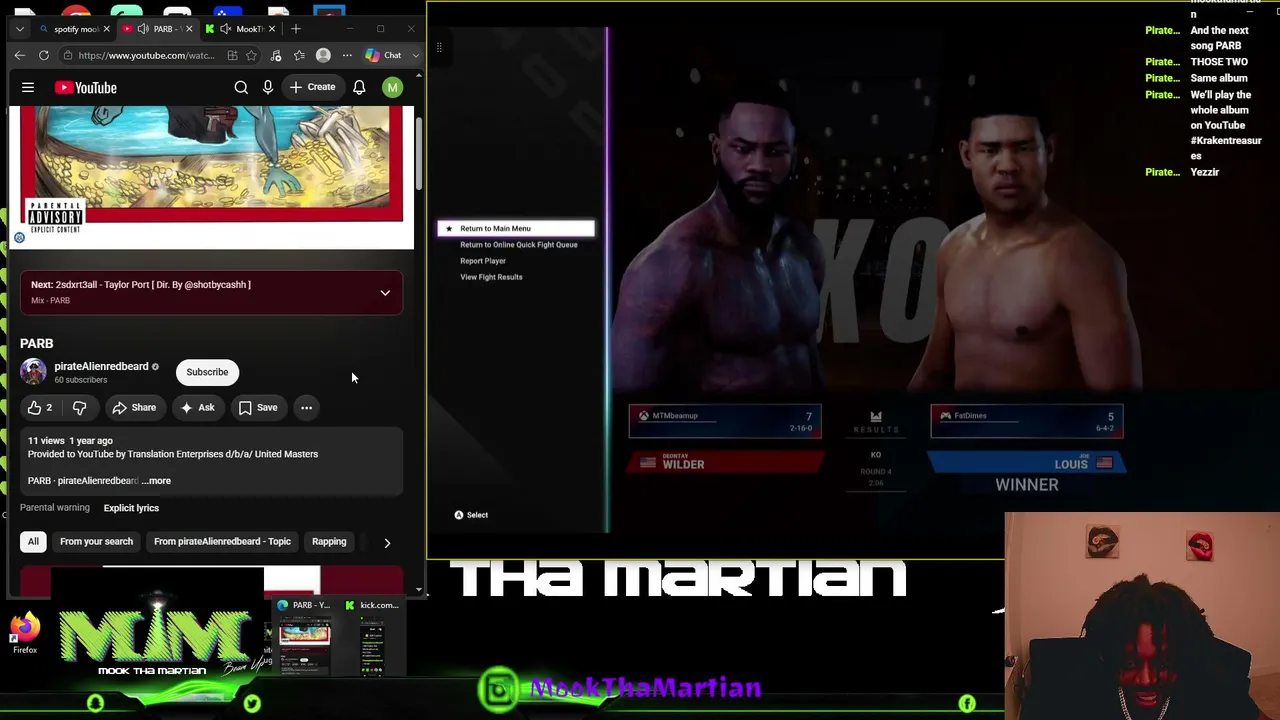
Task: Open the app available icon in address bar
Action: click(232, 56)
